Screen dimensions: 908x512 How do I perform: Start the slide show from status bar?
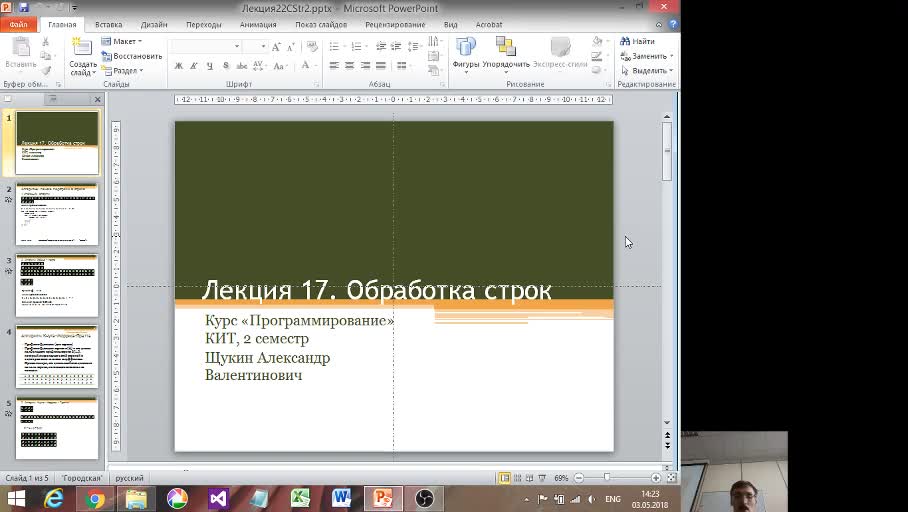(542, 478)
